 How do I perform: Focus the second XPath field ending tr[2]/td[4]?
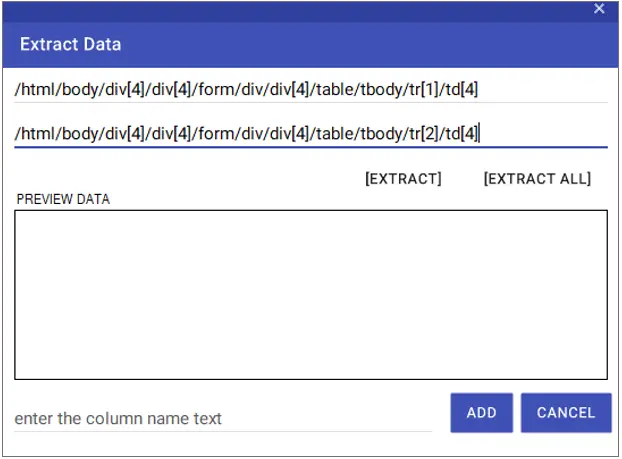click(x=311, y=134)
